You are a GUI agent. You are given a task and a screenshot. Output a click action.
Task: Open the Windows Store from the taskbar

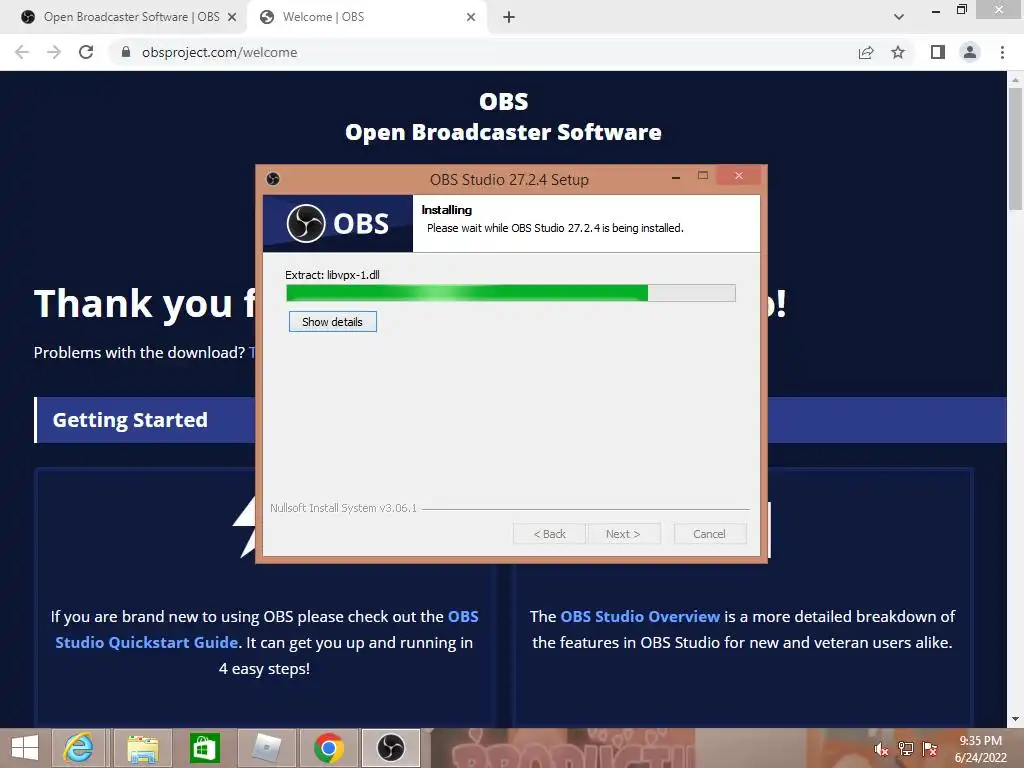tap(204, 748)
